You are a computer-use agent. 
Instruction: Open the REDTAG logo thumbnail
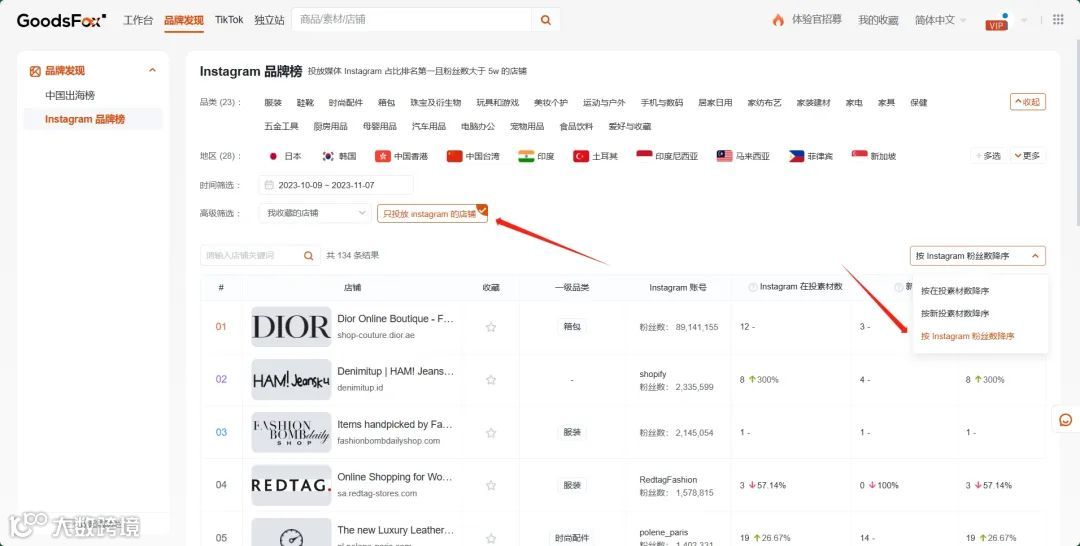coord(291,485)
